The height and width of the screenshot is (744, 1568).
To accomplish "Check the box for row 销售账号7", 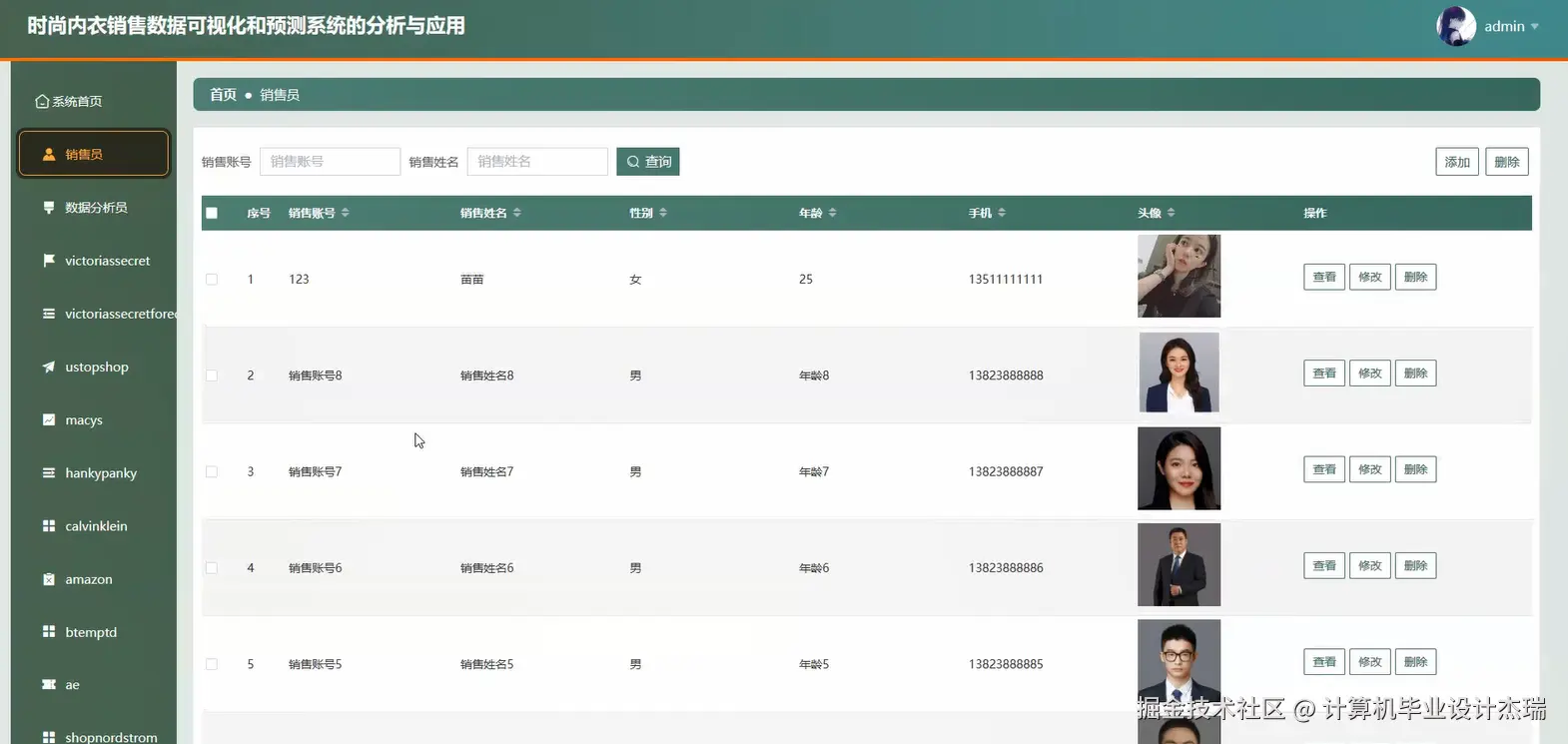I will [x=212, y=471].
